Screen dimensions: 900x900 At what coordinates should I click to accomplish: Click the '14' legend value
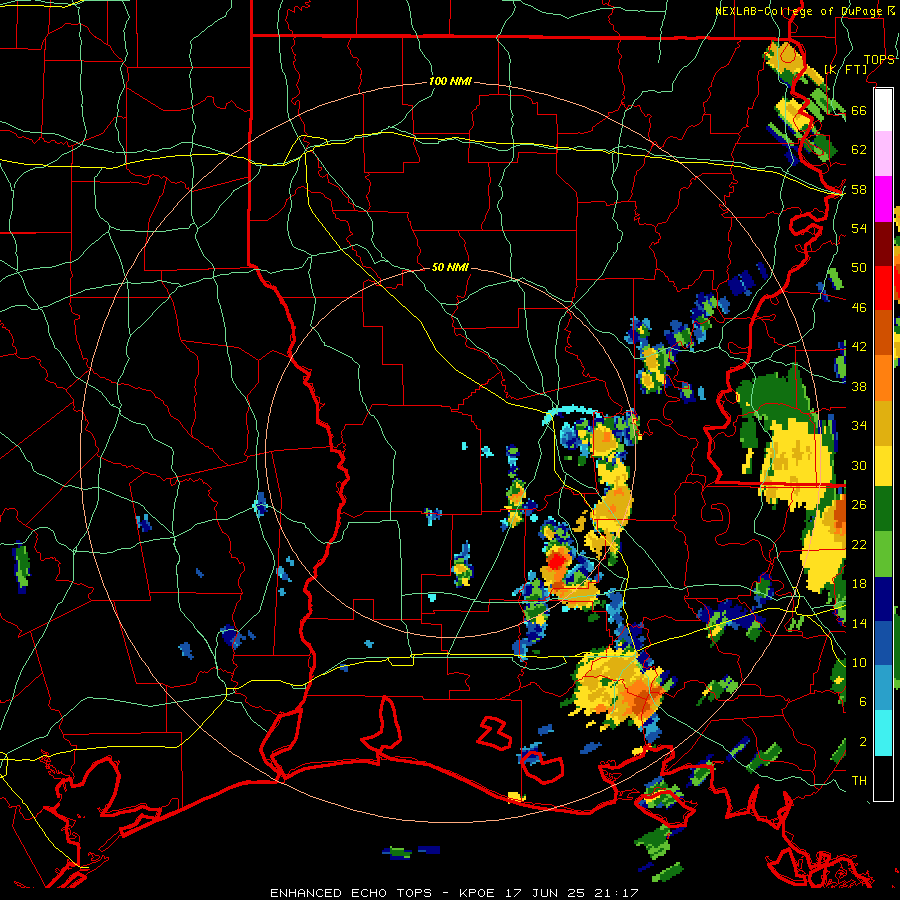tap(859, 623)
